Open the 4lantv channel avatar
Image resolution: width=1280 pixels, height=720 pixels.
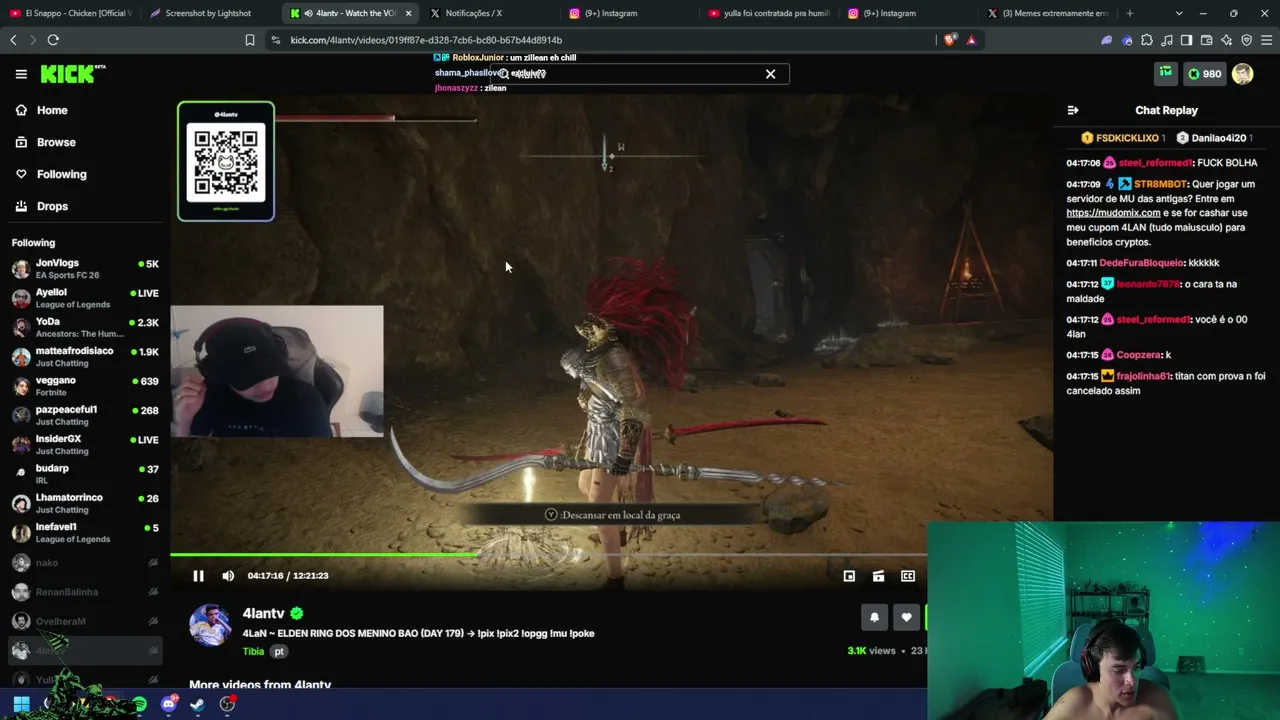(210, 624)
